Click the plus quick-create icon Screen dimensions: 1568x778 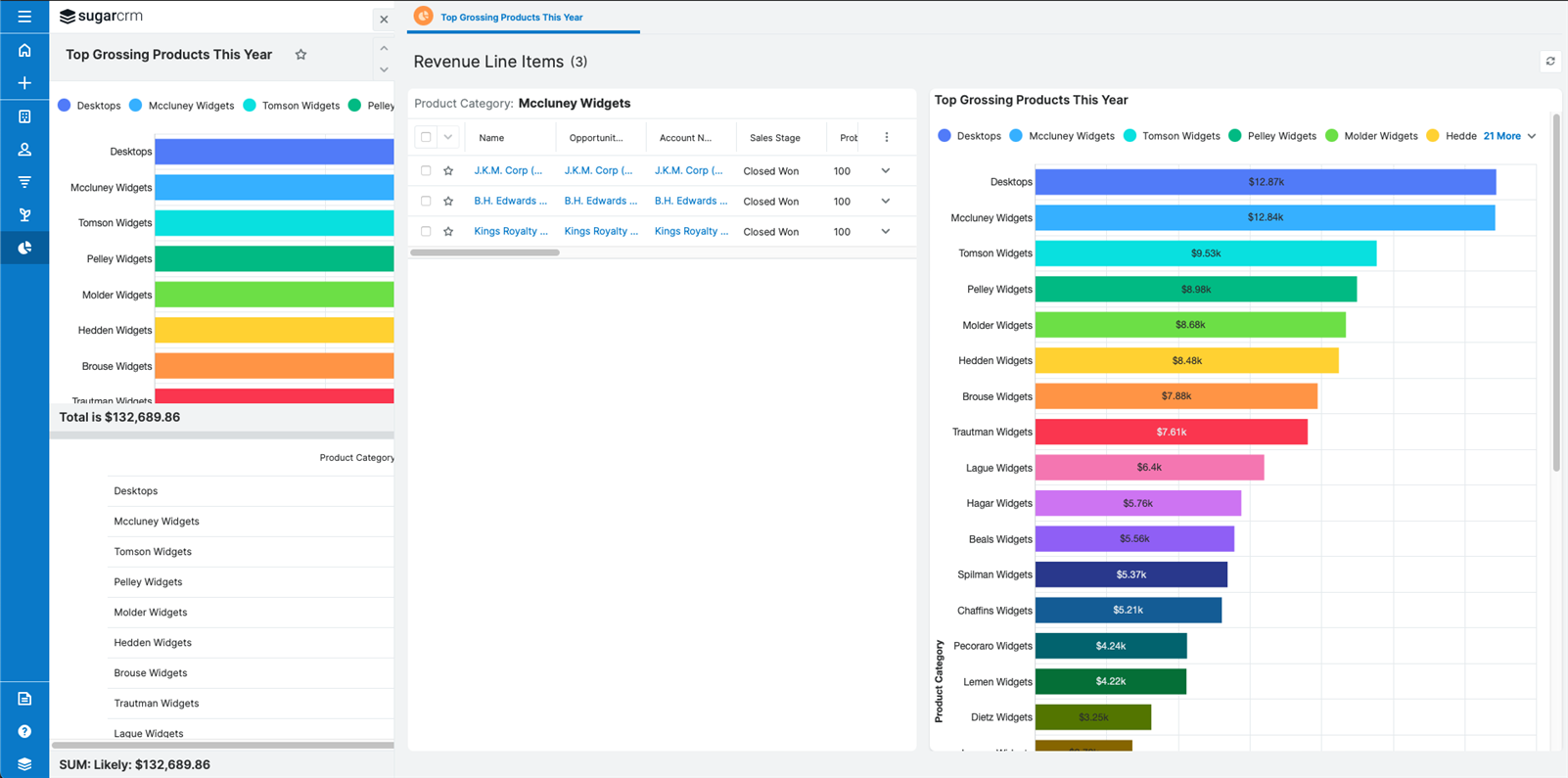(24, 83)
